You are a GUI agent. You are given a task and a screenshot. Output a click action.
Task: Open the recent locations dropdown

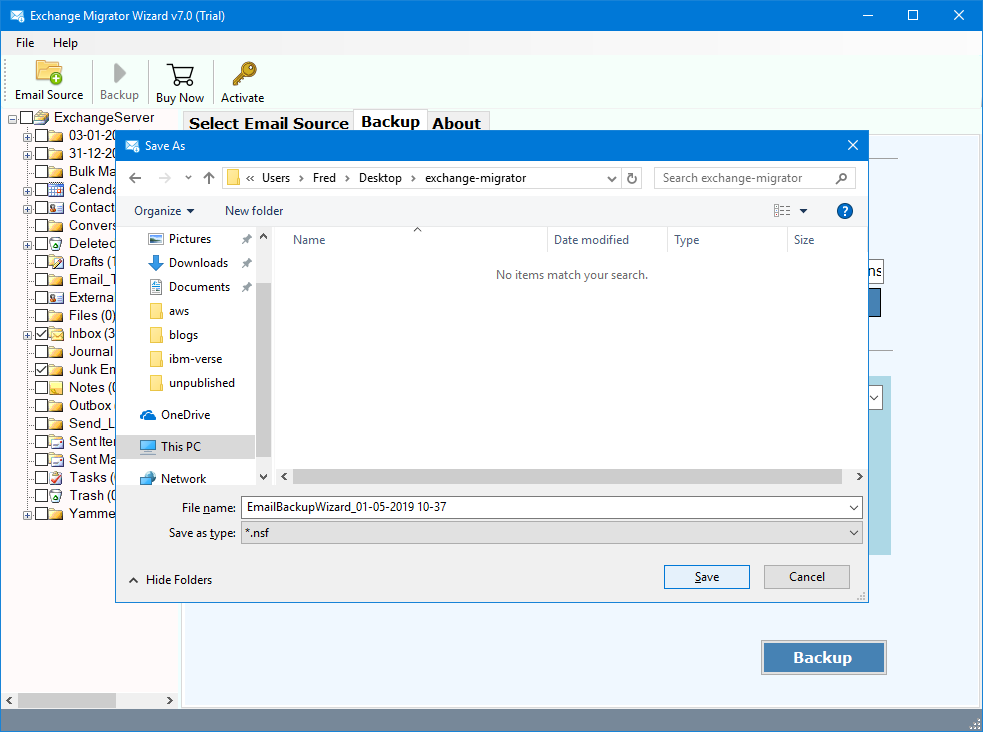(x=188, y=178)
